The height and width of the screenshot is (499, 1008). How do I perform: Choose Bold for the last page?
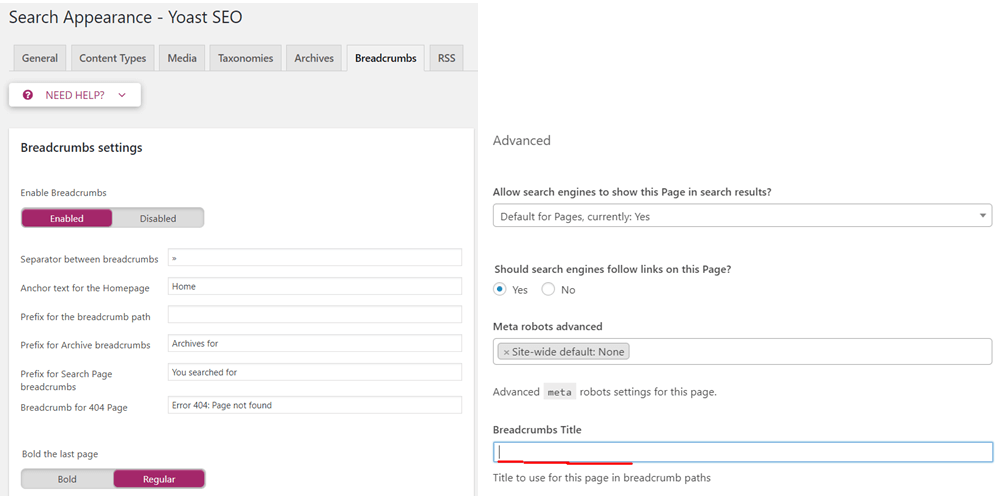pyautogui.click(x=67, y=479)
